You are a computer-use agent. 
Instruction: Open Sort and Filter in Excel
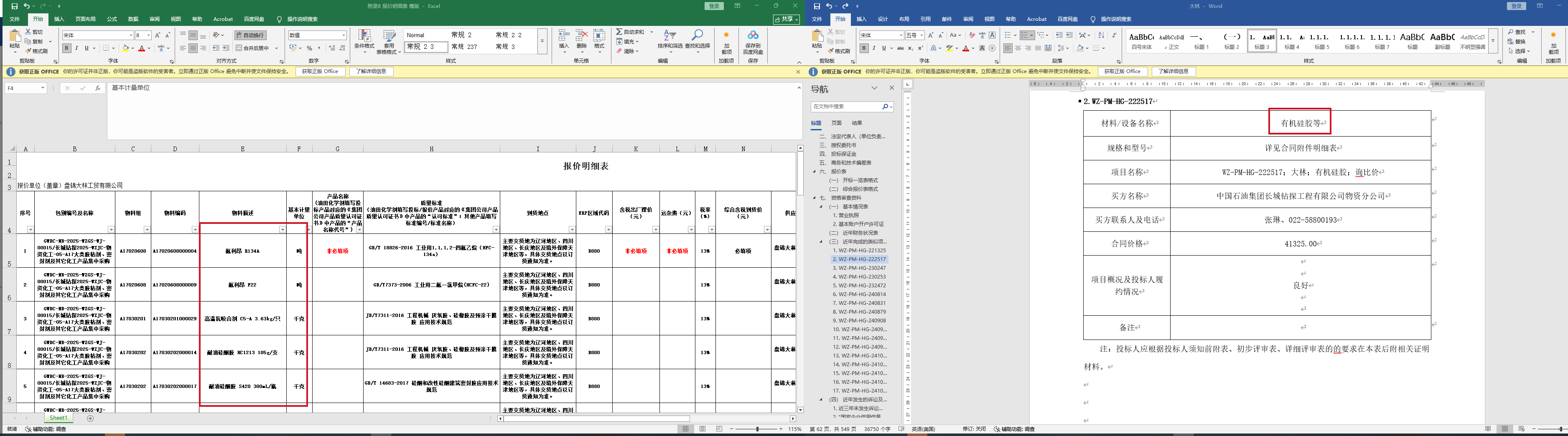point(669,41)
